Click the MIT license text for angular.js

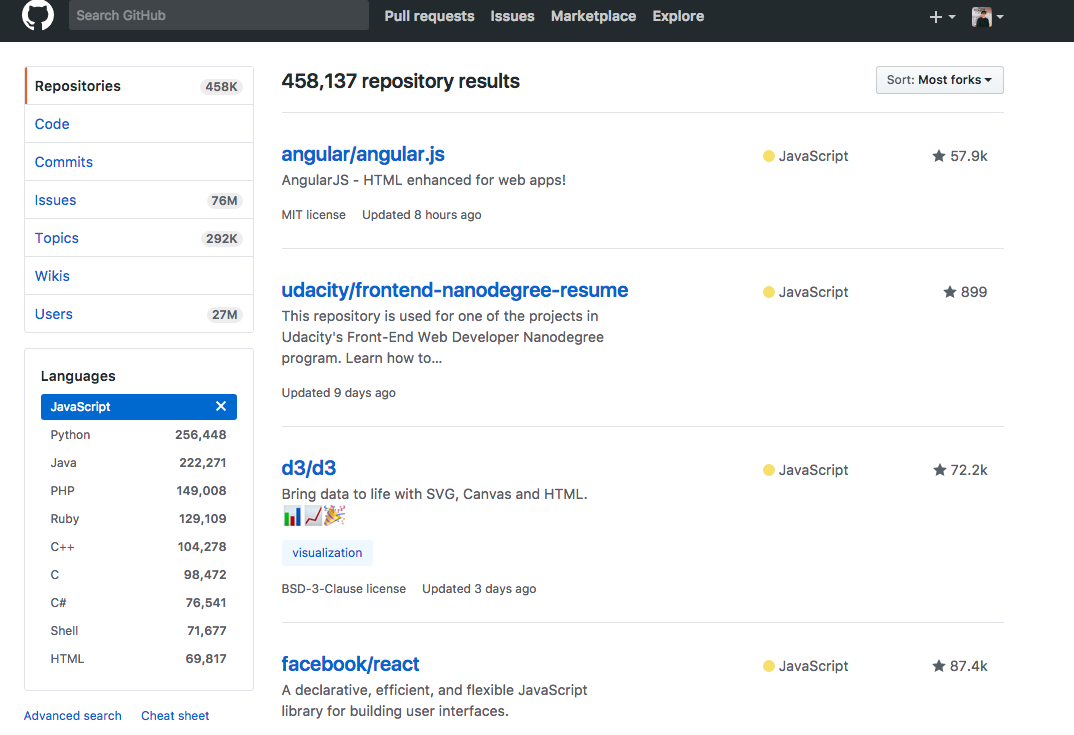tap(314, 214)
